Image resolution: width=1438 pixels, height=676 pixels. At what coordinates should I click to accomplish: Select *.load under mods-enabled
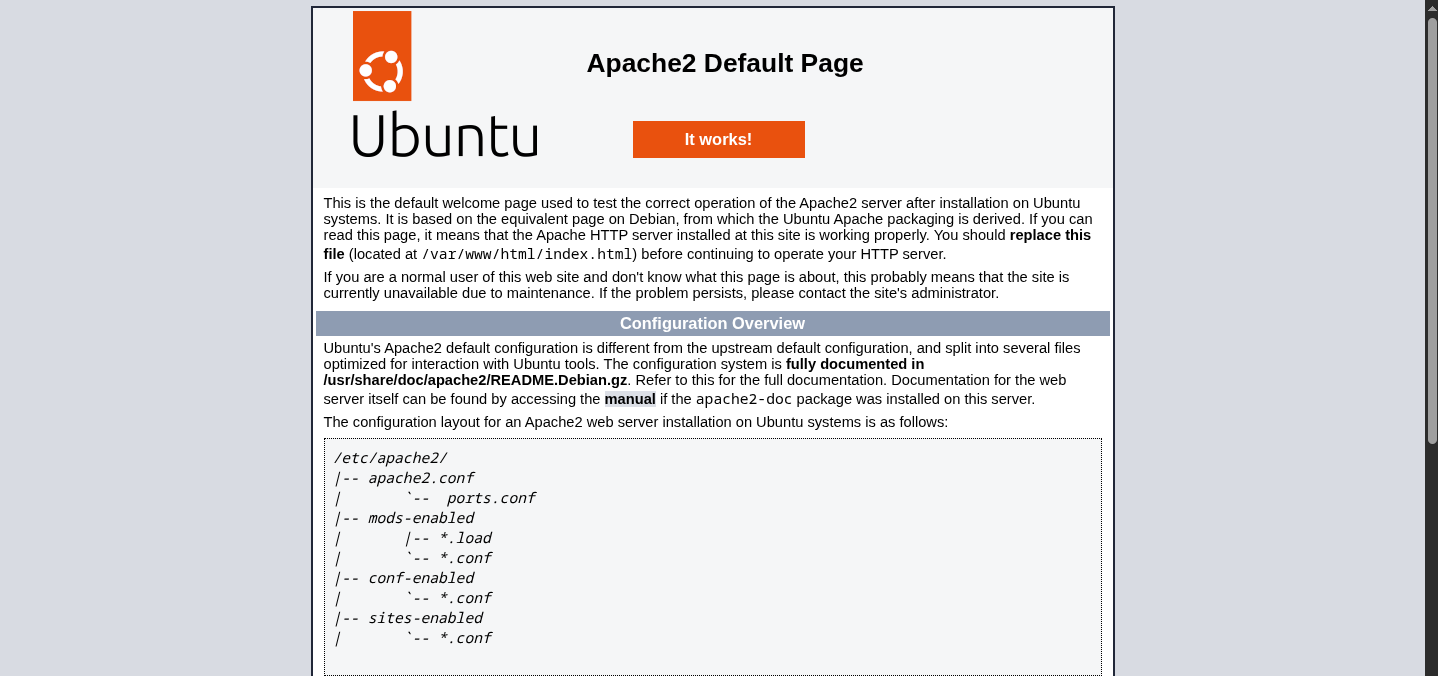465,538
